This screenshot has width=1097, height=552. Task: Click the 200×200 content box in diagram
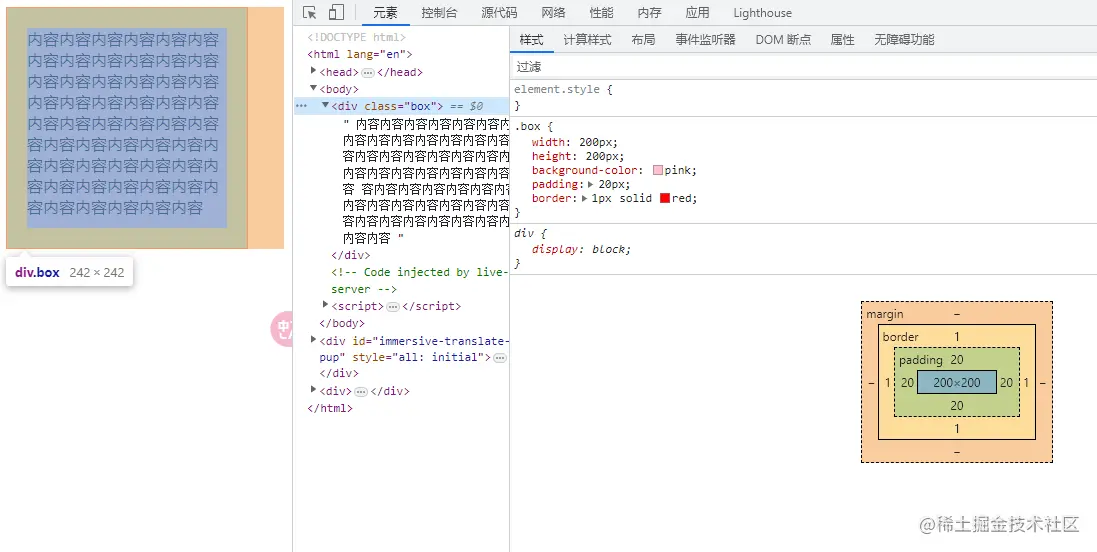coord(957,383)
